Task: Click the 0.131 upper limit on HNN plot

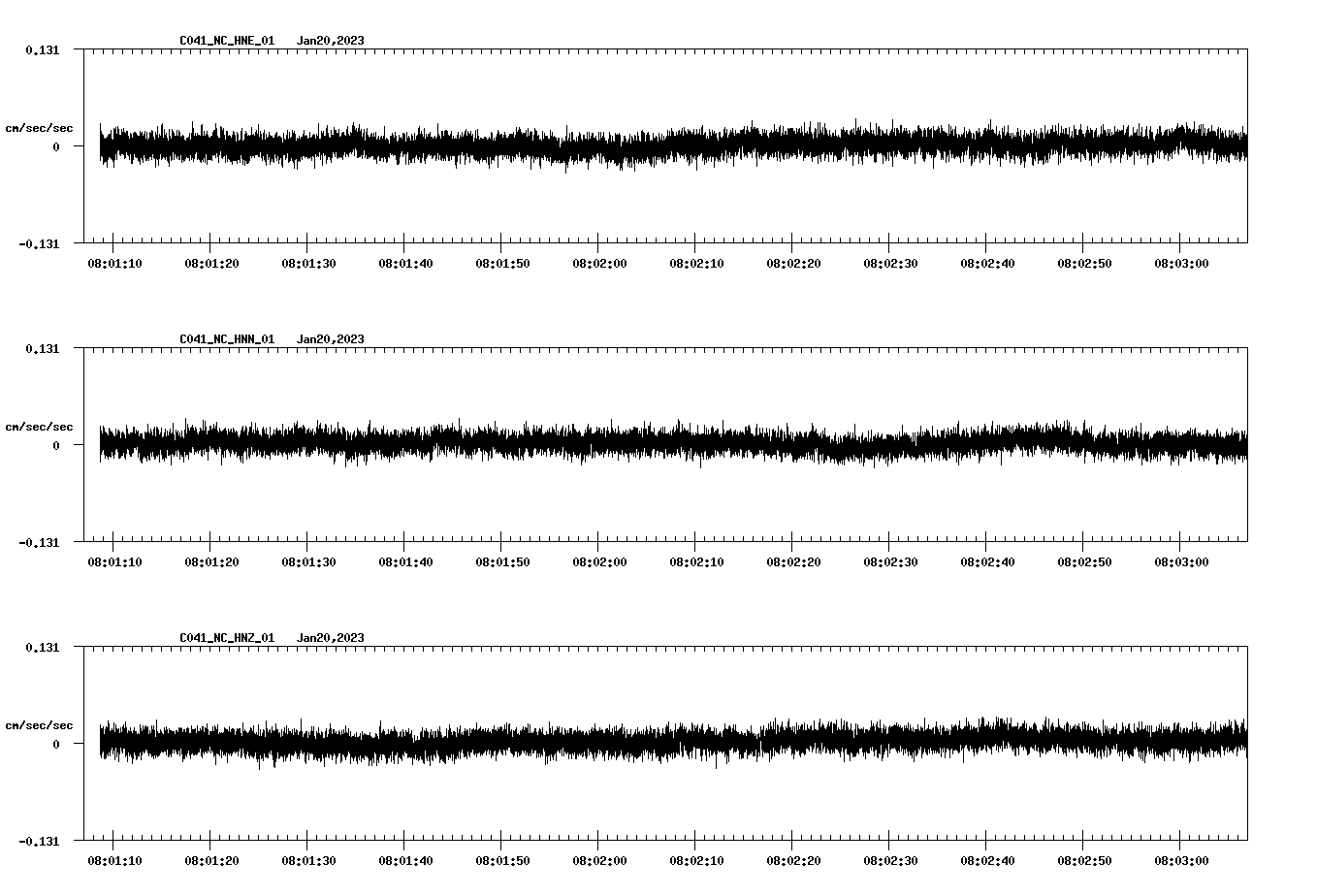Action: (42, 349)
